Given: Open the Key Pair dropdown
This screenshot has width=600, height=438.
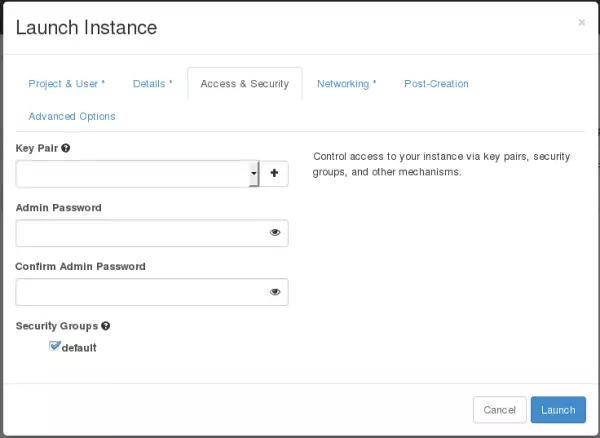Looking at the screenshot, I should click(x=137, y=174).
